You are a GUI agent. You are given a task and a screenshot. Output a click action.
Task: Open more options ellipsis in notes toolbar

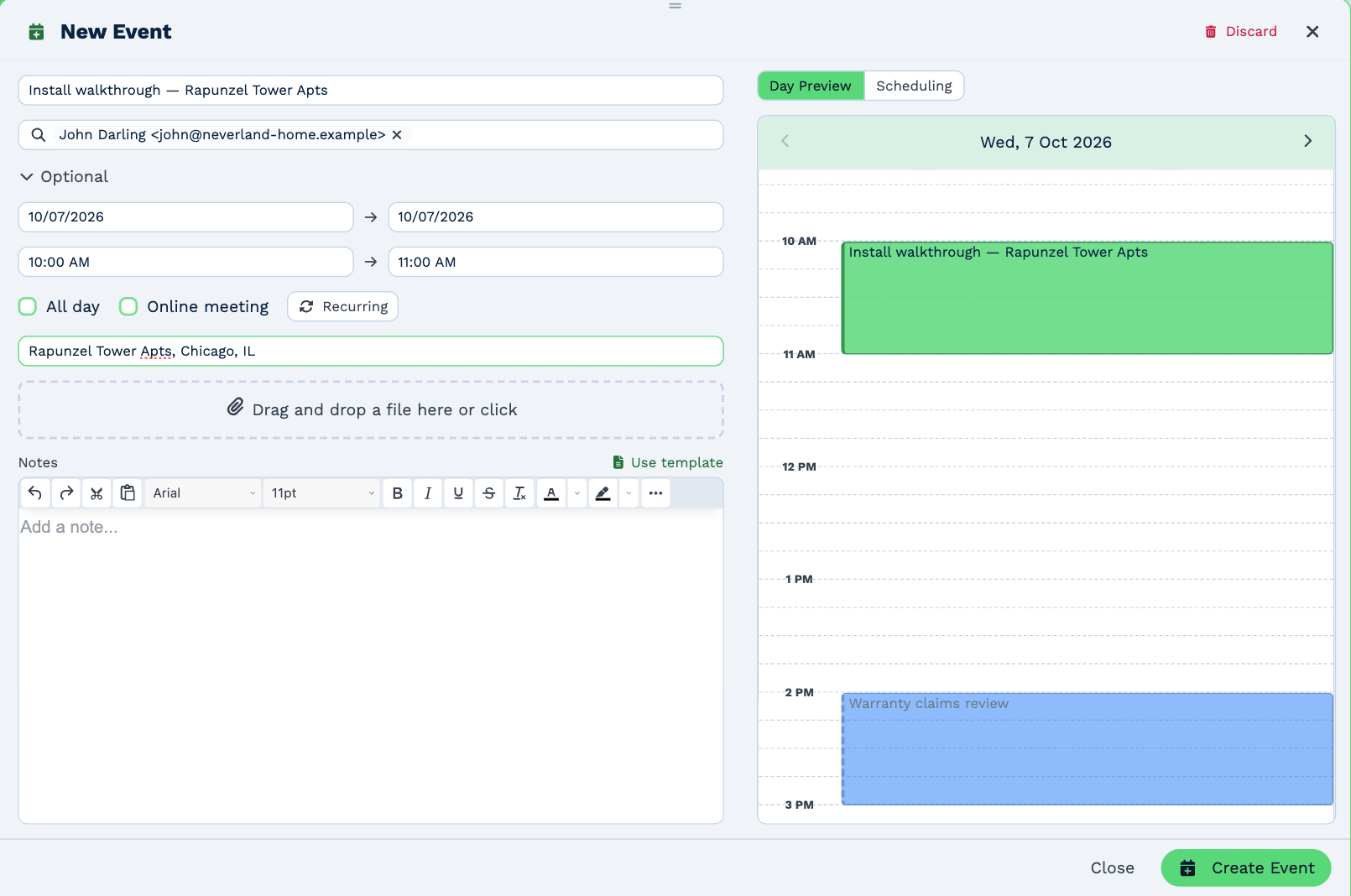(x=655, y=493)
